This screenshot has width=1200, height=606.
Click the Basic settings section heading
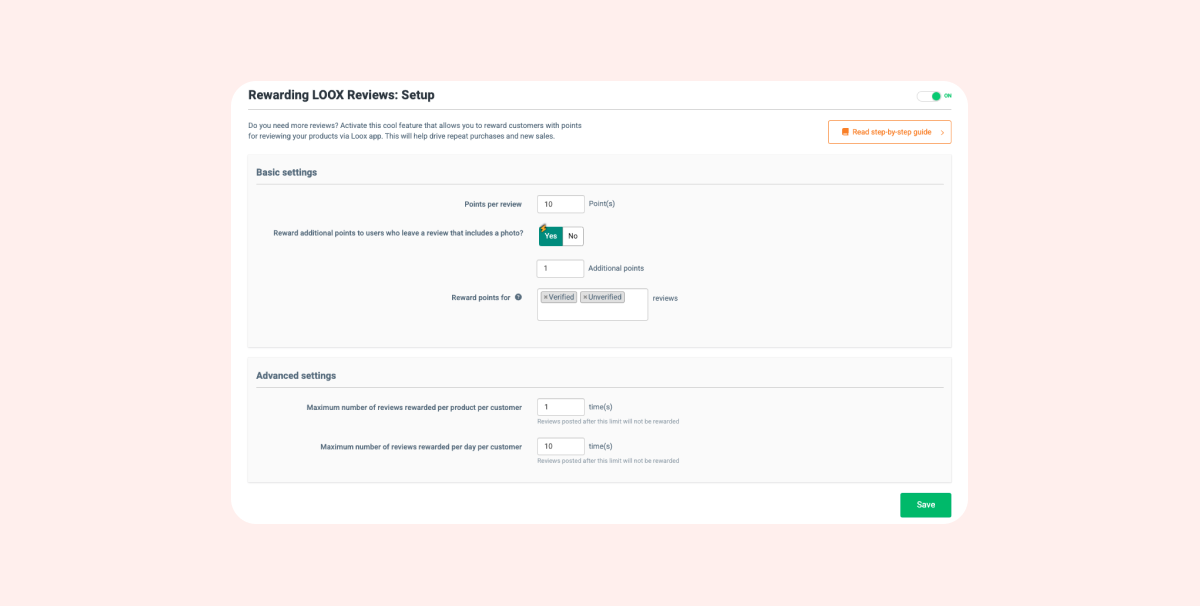click(286, 172)
